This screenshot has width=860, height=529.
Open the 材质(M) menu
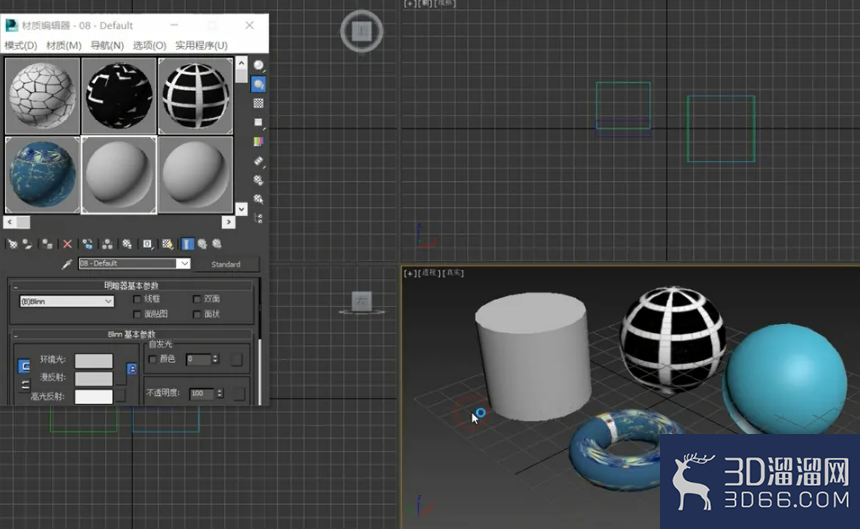click(x=64, y=45)
